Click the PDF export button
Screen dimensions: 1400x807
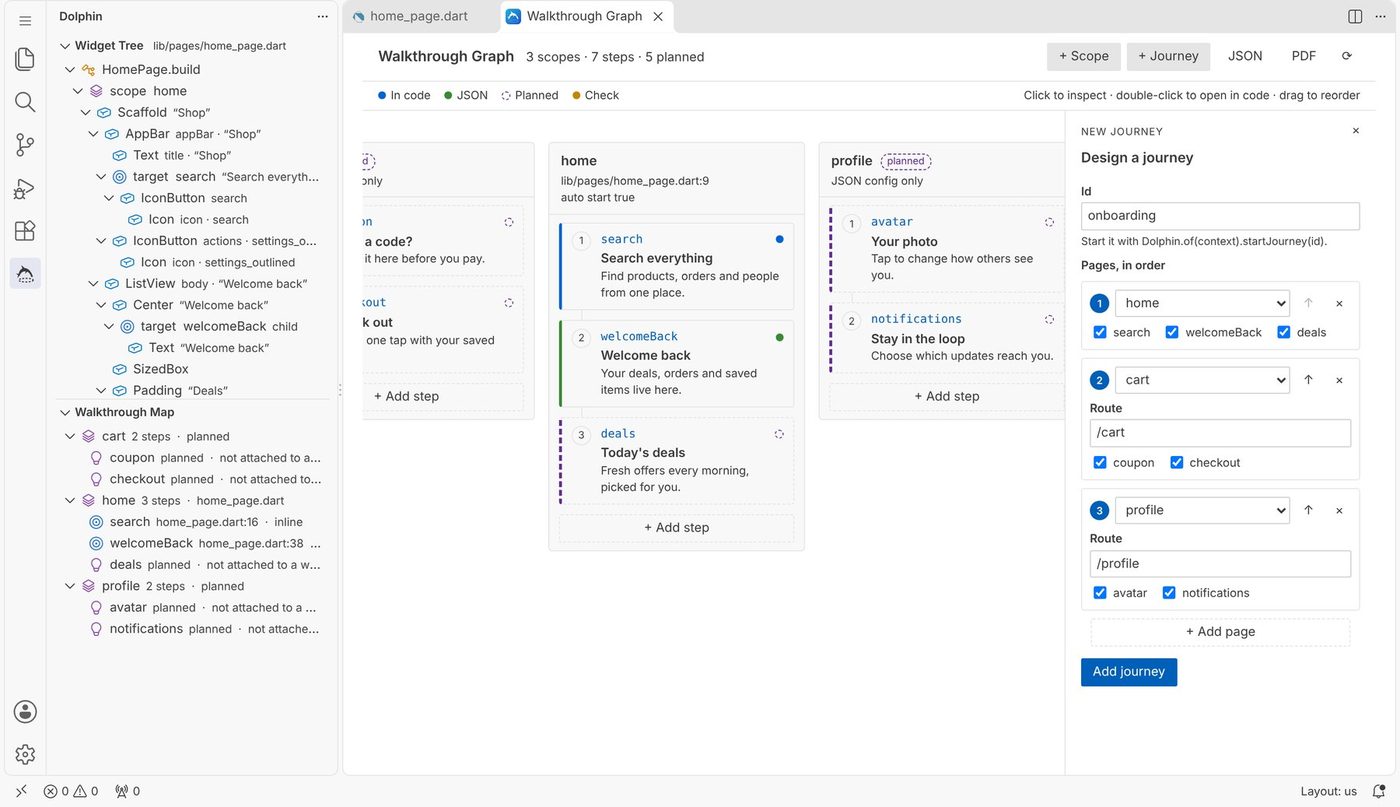point(1304,56)
